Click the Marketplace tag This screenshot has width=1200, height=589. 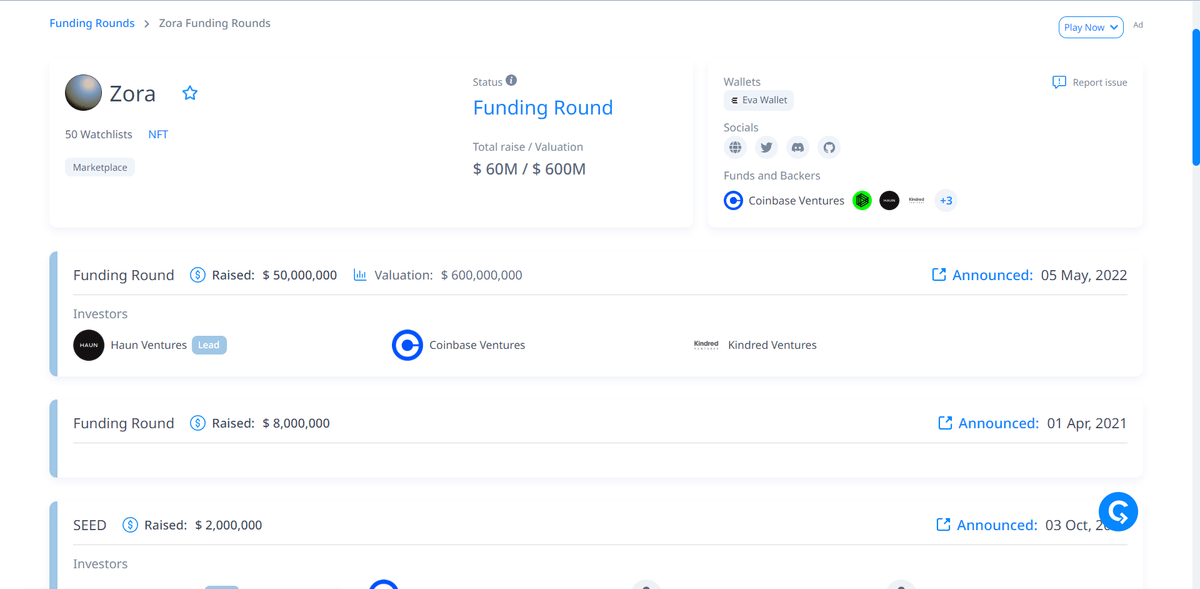[100, 167]
